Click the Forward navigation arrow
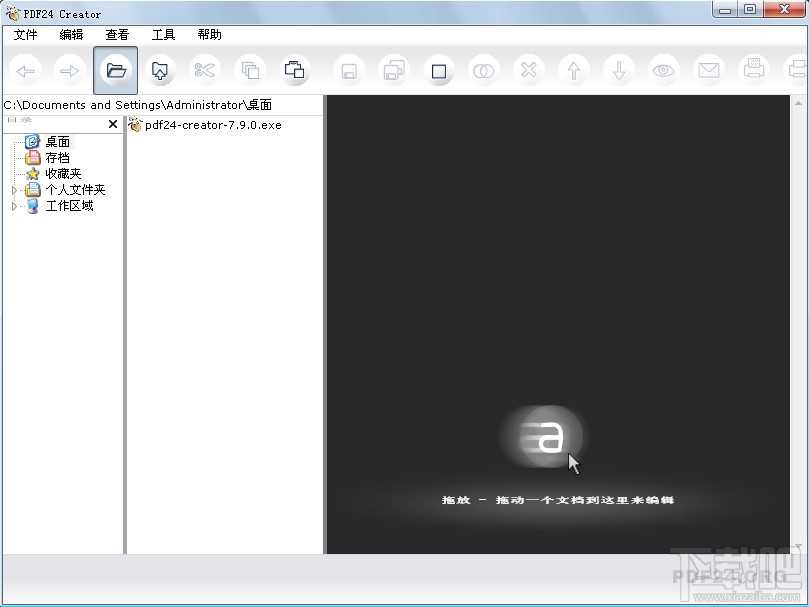Viewport: 809px width, 607px height. [69, 70]
